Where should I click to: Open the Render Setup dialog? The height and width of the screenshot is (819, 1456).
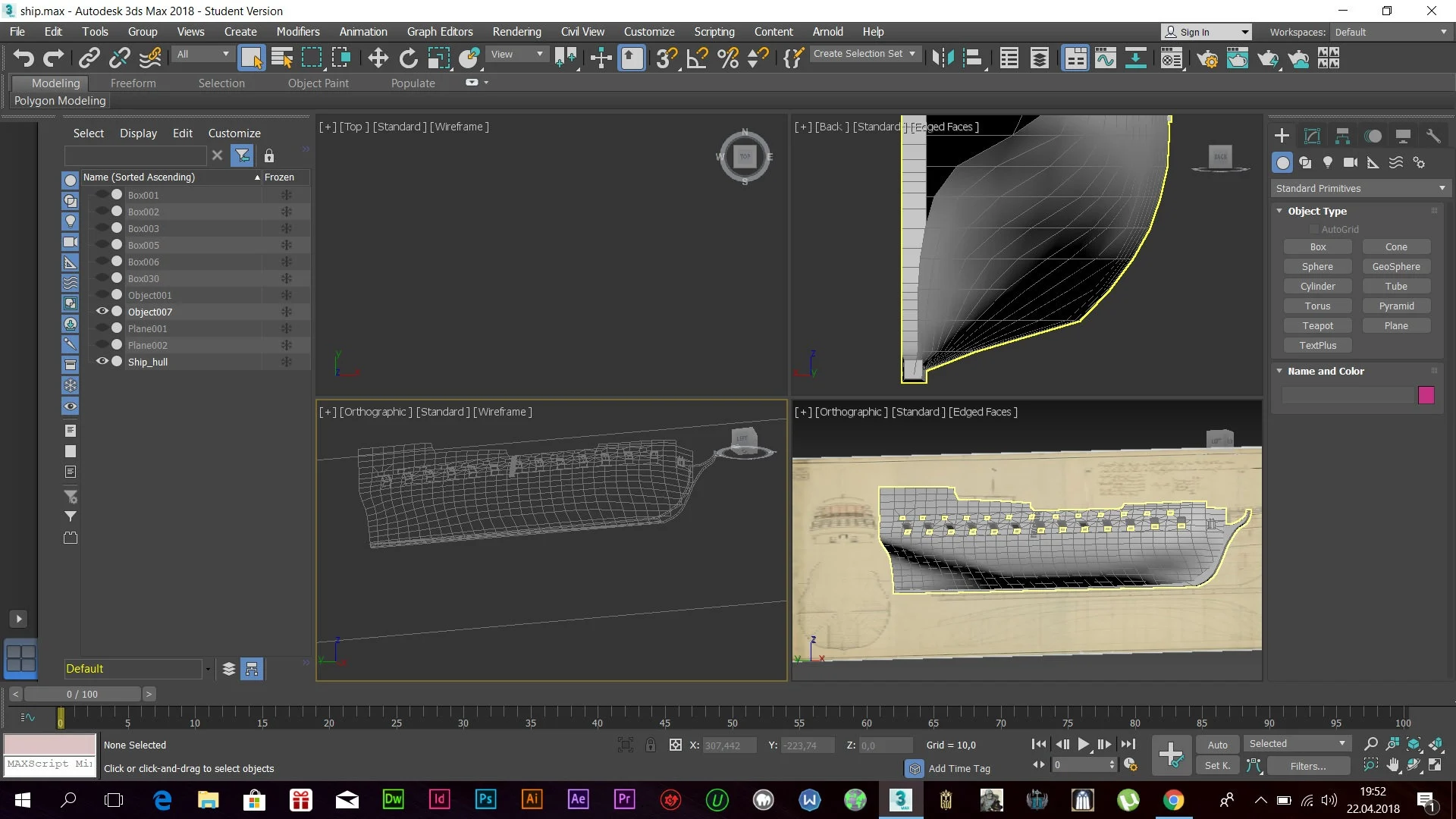(x=1207, y=58)
